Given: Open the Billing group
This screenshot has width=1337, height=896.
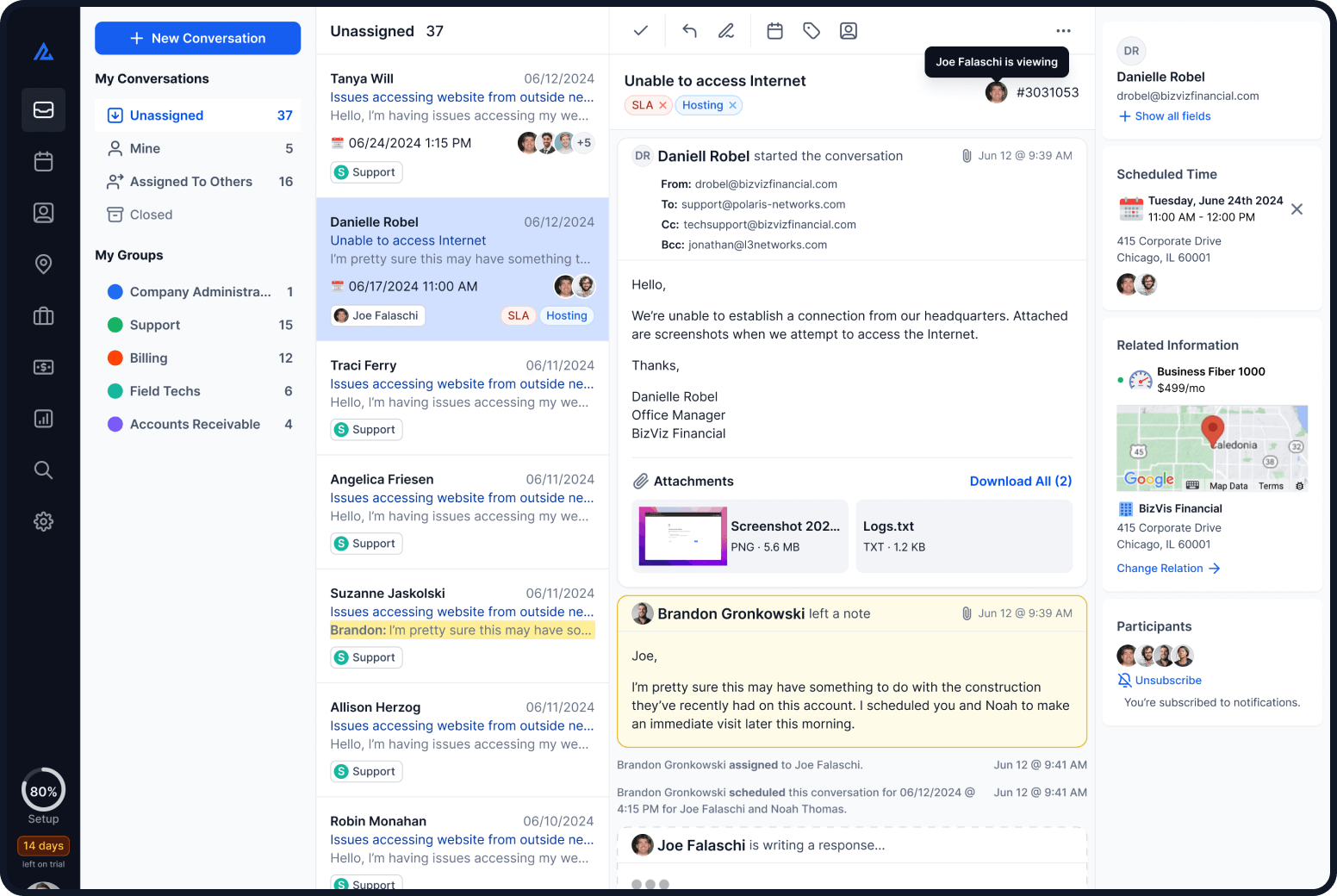Looking at the screenshot, I should tap(198, 358).
